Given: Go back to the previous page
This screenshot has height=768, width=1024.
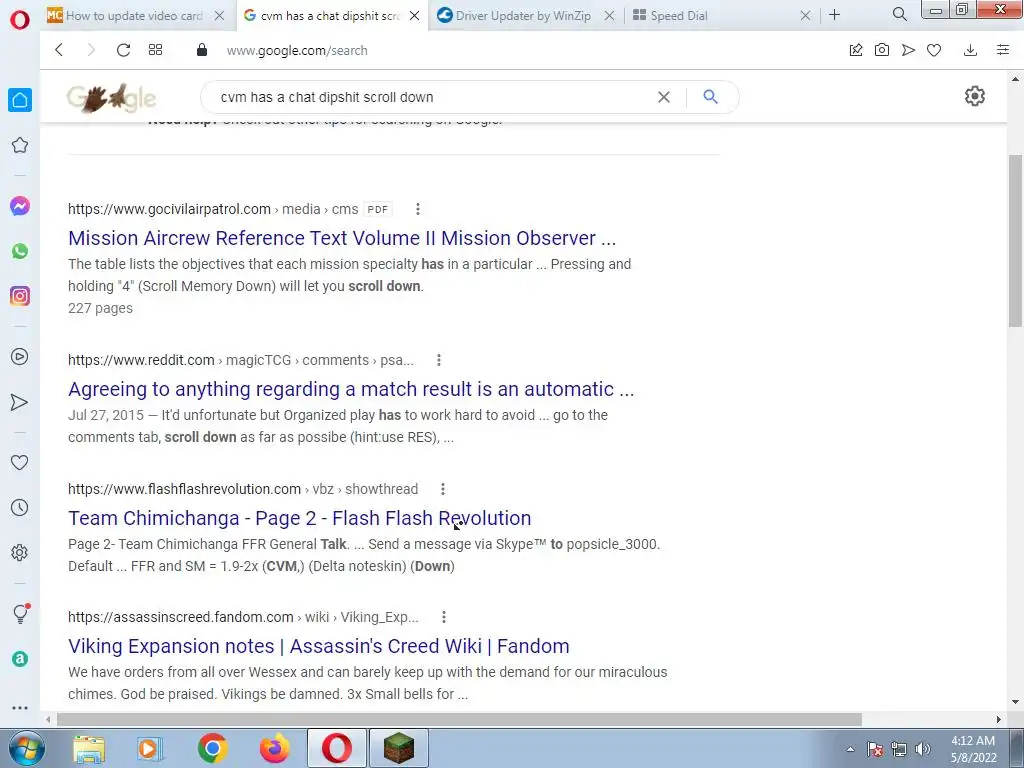Looking at the screenshot, I should [59, 50].
